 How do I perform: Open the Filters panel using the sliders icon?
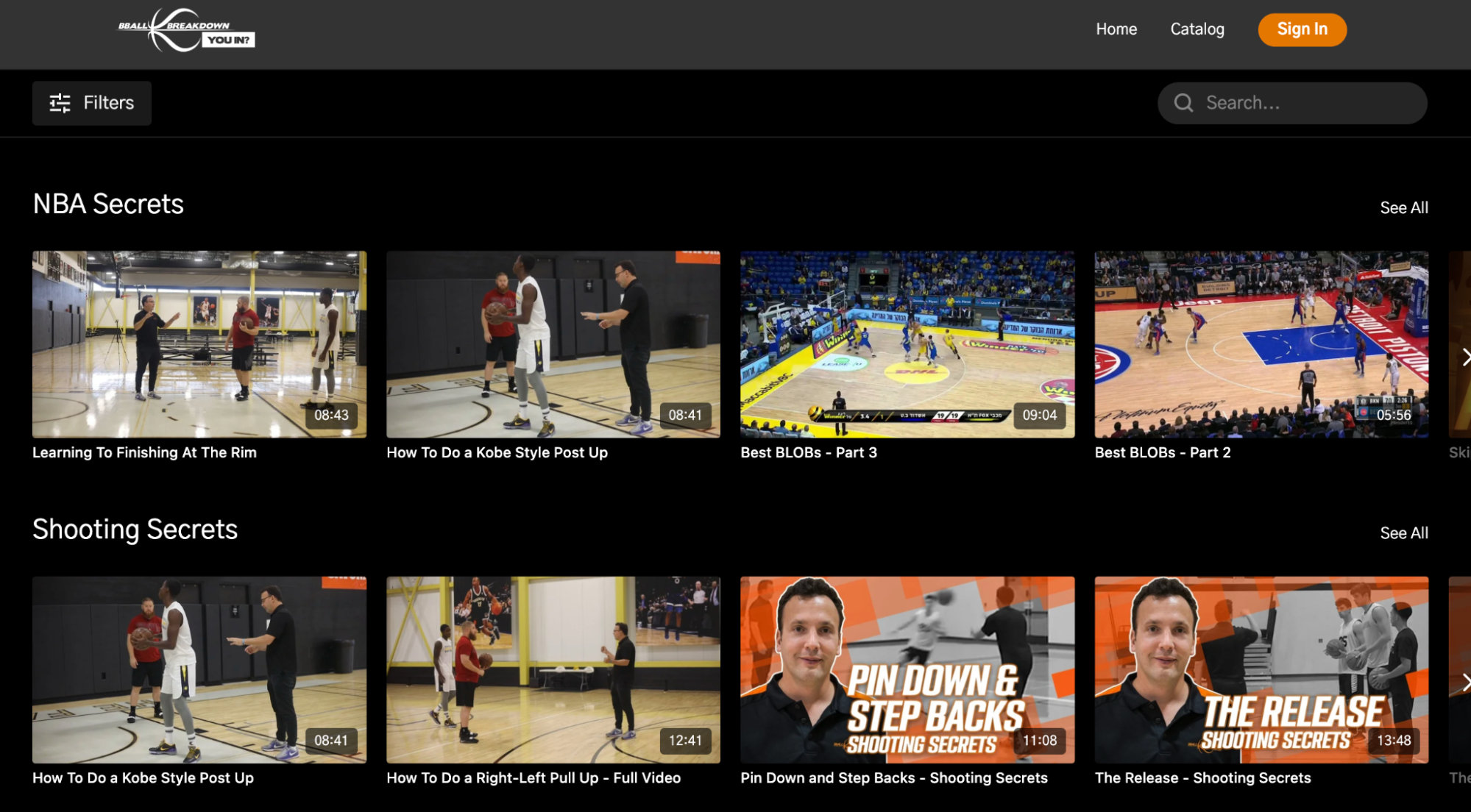[x=91, y=103]
